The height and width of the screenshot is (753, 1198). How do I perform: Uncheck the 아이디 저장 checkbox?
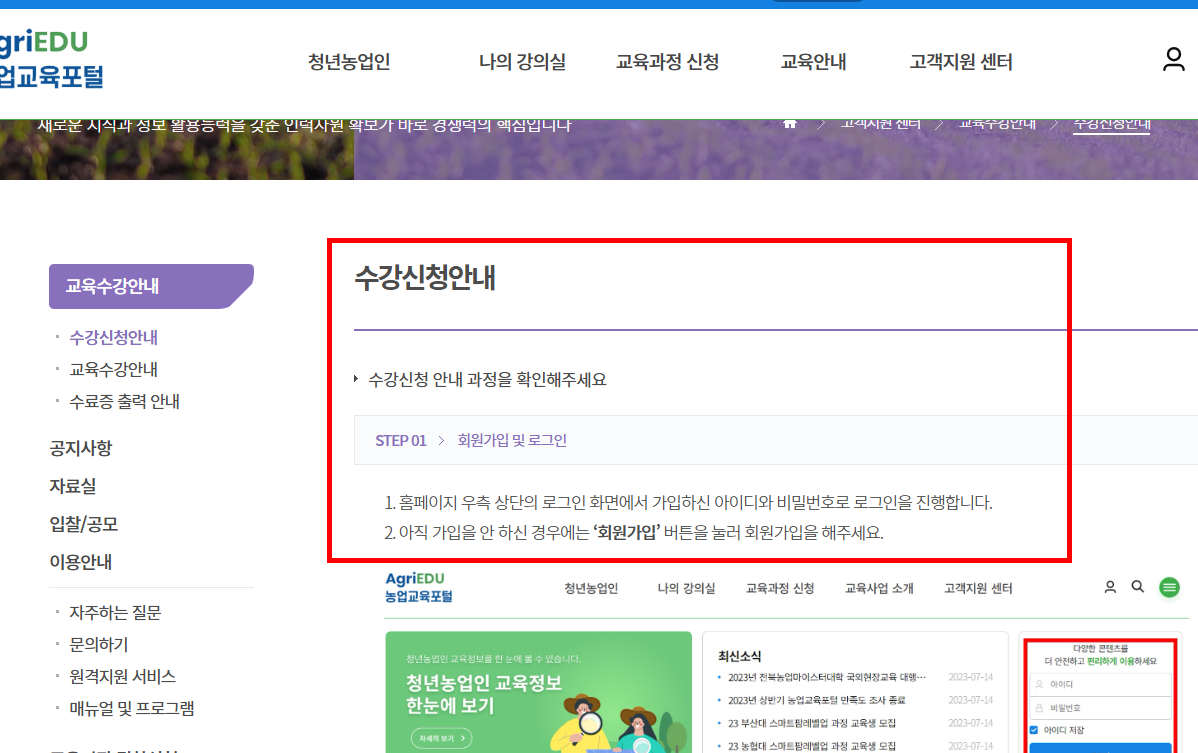point(1032,729)
